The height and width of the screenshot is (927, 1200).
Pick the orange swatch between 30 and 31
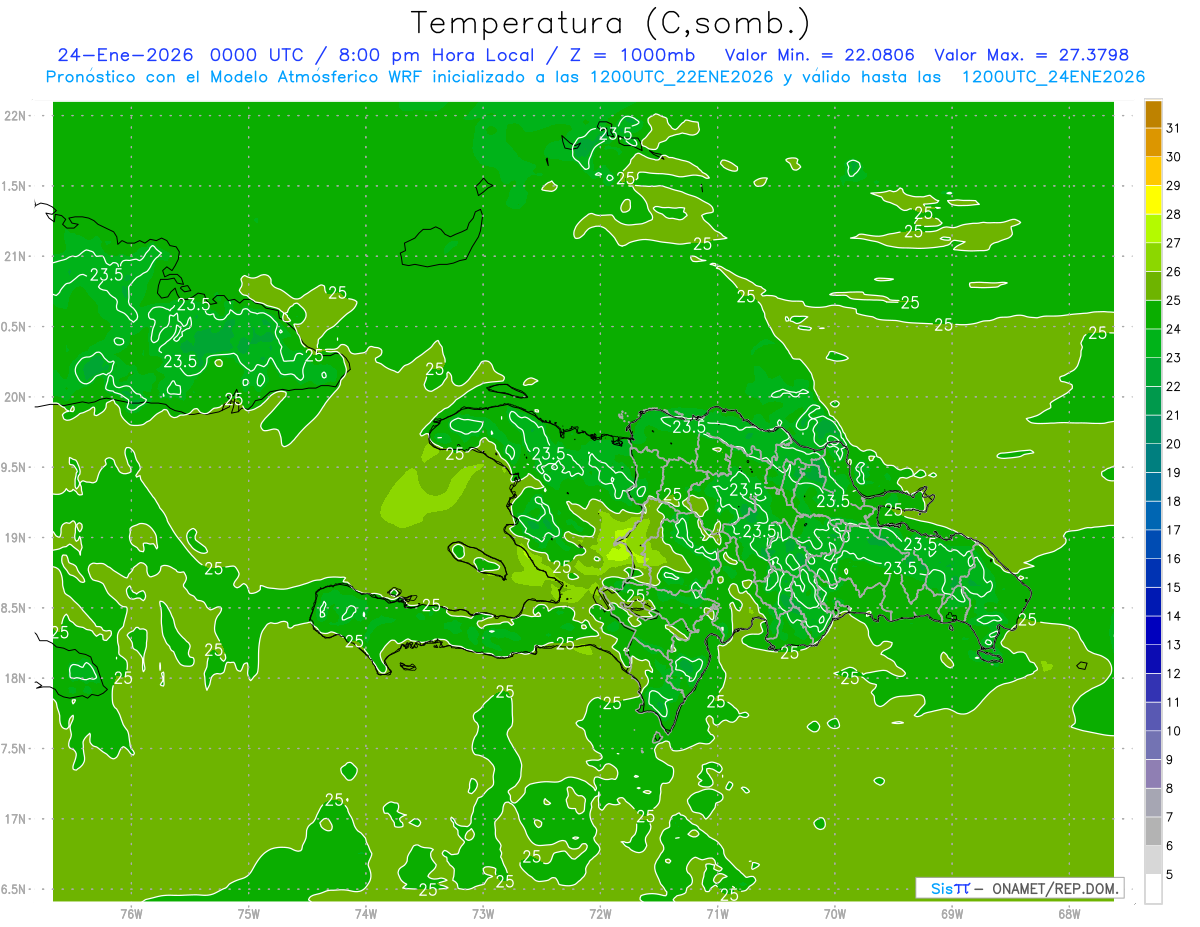(1153, 143)
